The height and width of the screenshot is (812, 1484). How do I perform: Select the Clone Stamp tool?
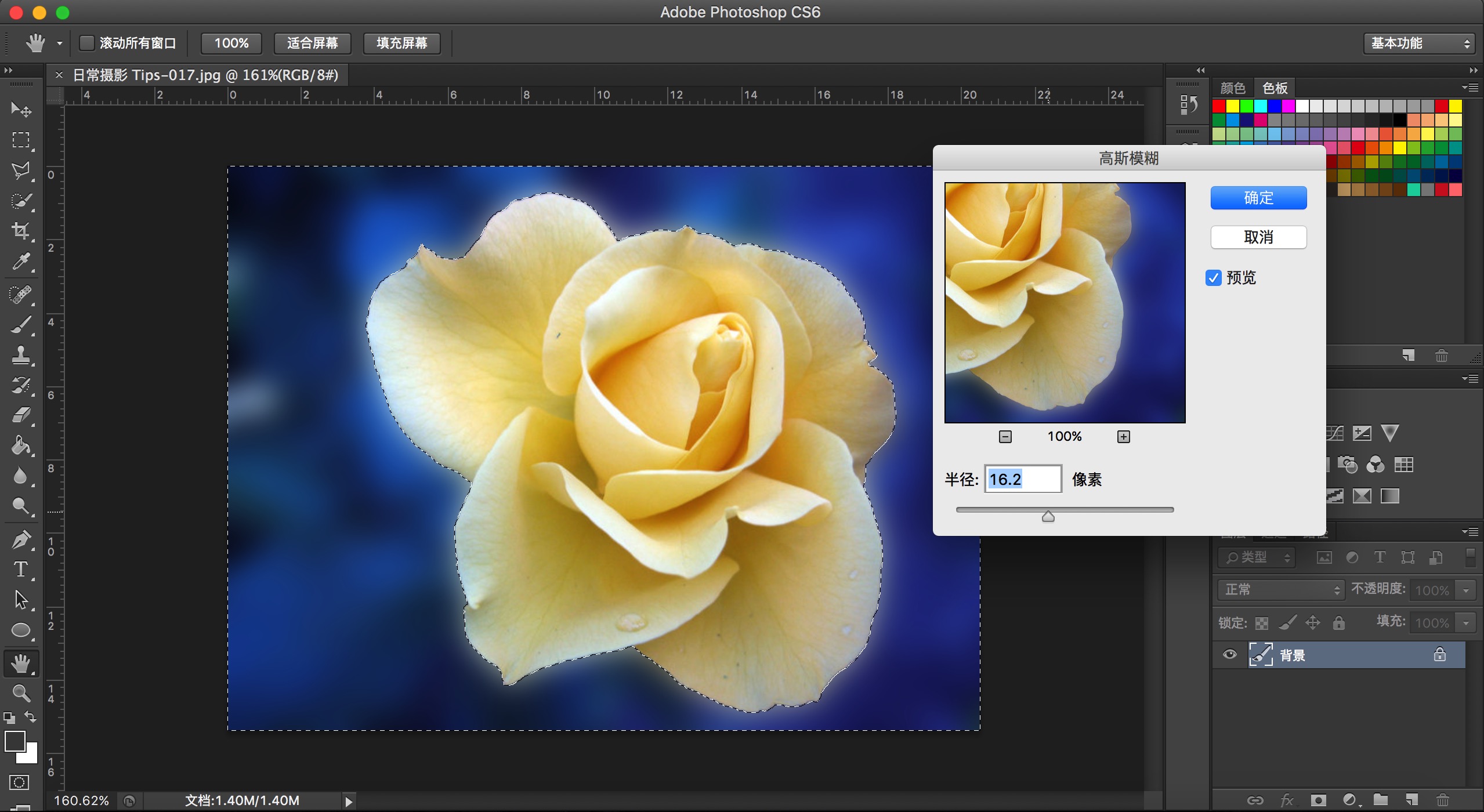click(x=21, y=354)
